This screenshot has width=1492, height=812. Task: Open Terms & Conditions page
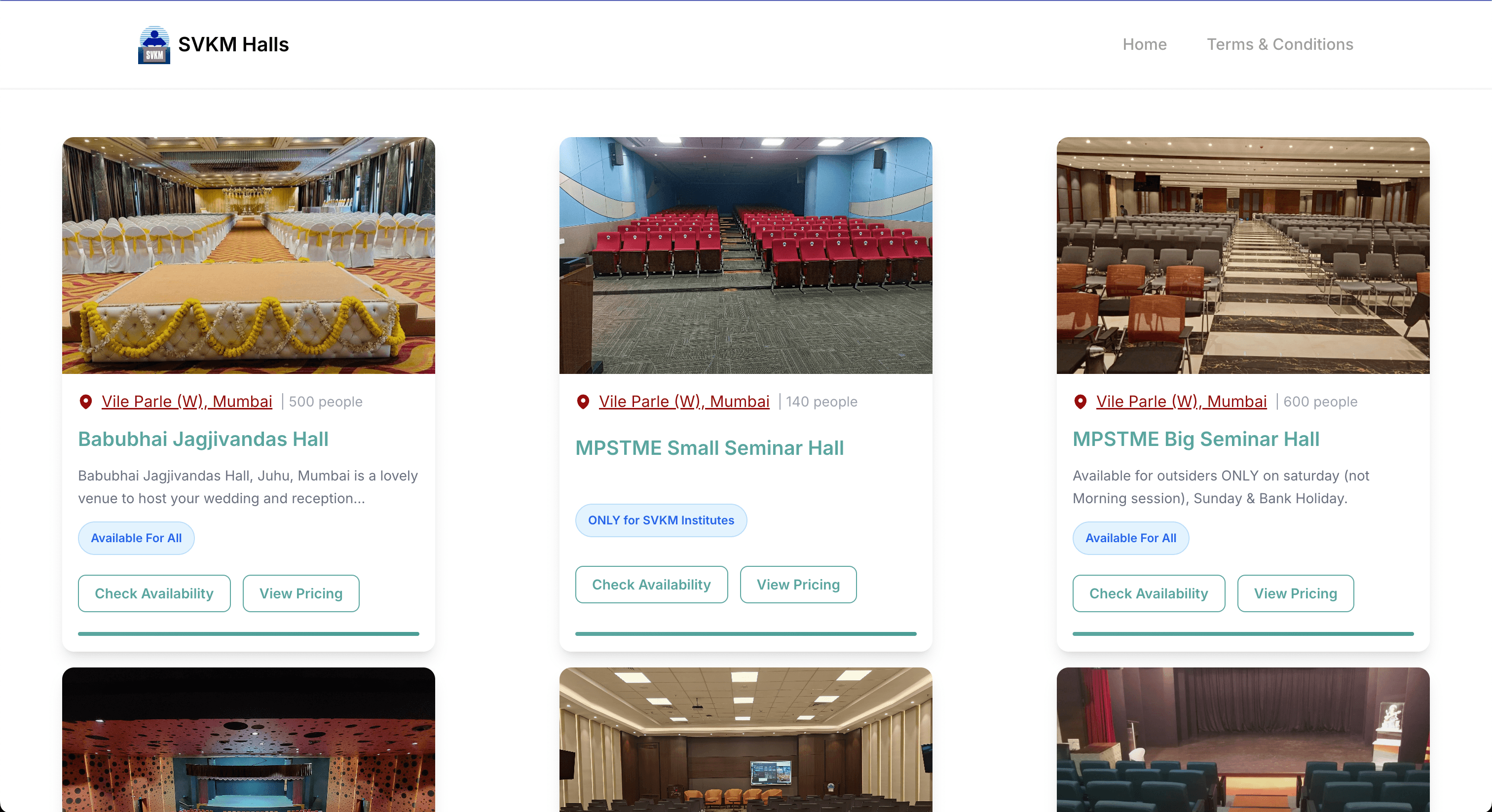[x=1279, y=44]
